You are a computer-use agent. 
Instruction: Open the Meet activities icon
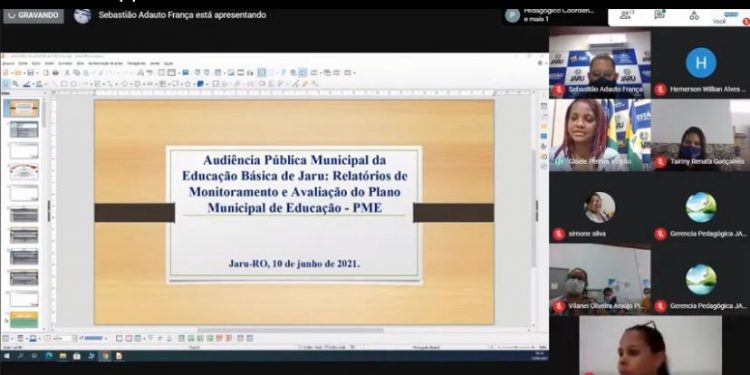tap(694, 15)
